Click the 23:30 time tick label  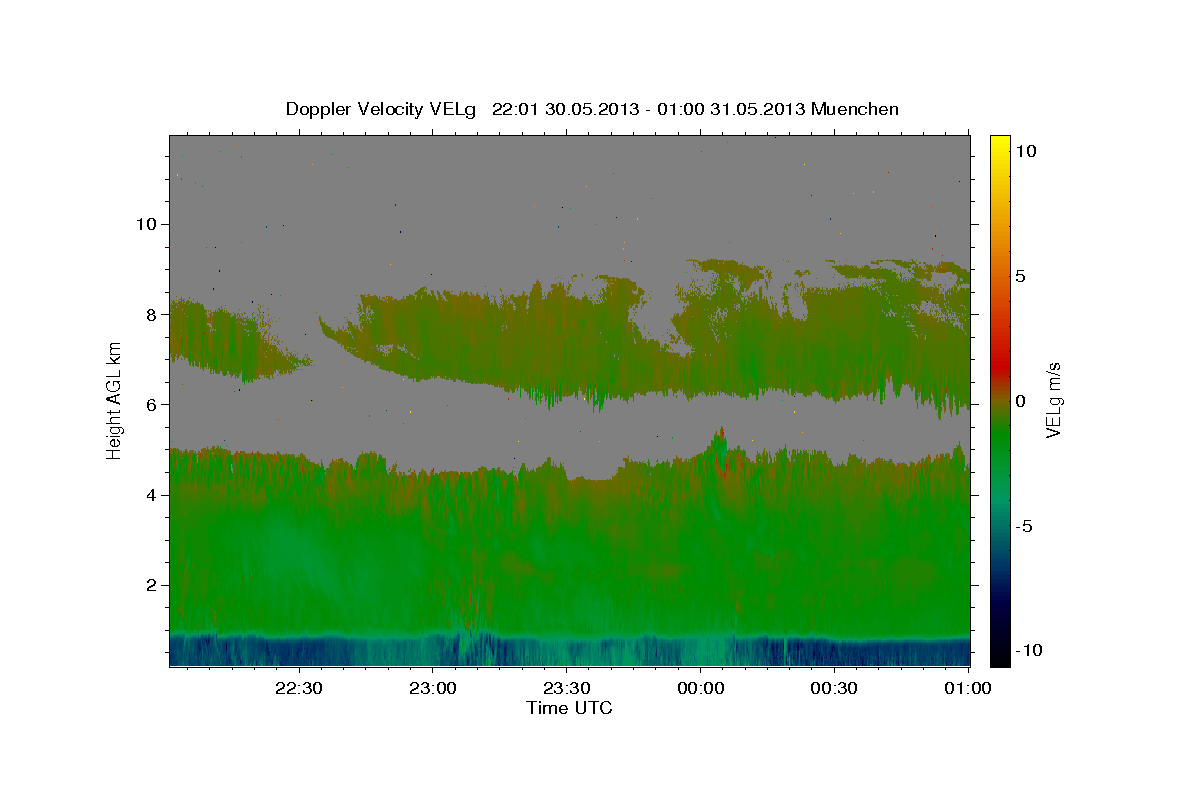(x=567, y=688)
